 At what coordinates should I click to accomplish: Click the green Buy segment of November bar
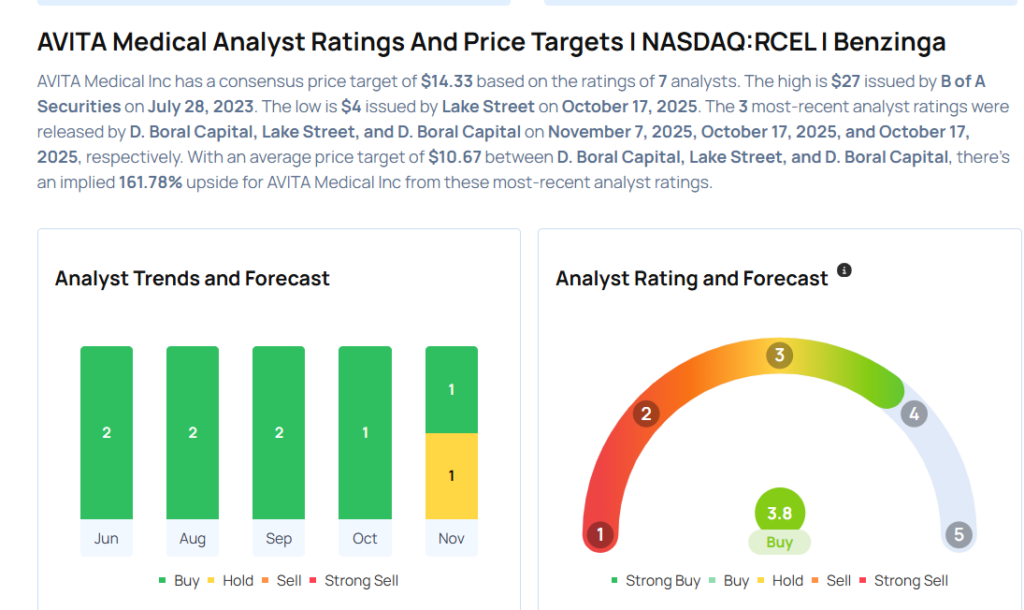pos(451,389)
